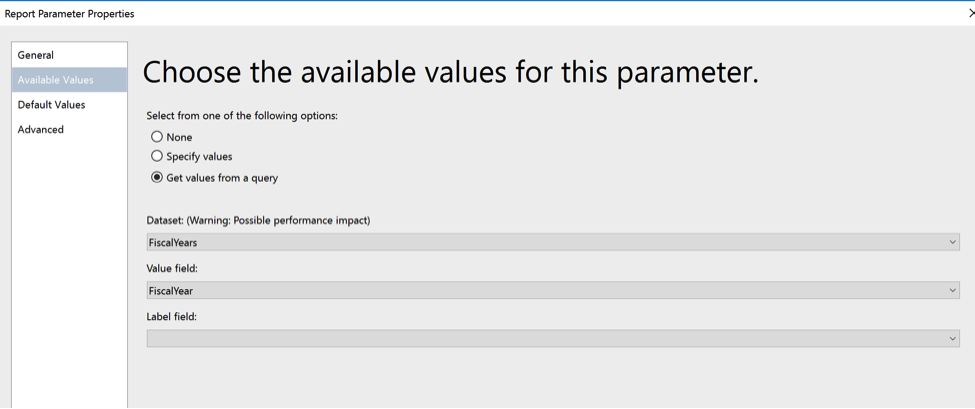Viewport: 975px width, 409px height.
Task: Click the FiscalYear text in Value field combo box
Action: (x=170, y=290)
